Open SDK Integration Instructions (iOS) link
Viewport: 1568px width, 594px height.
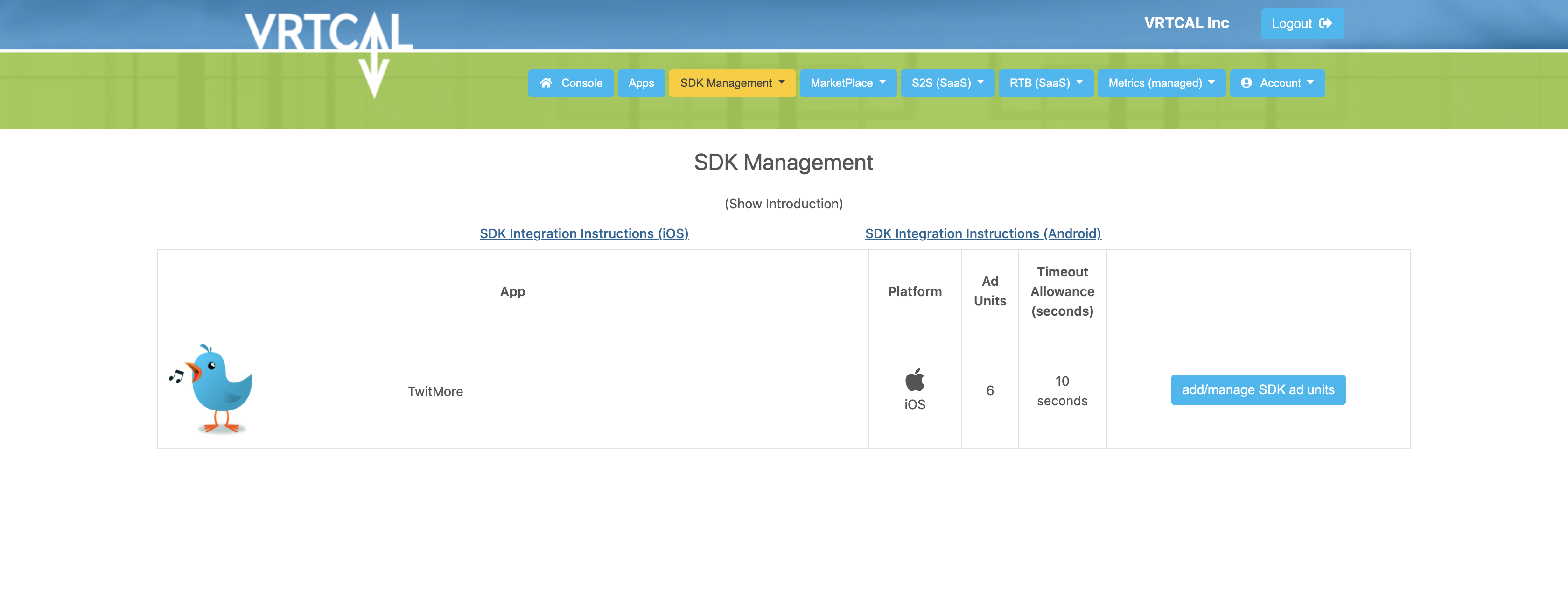click(584, 233)
